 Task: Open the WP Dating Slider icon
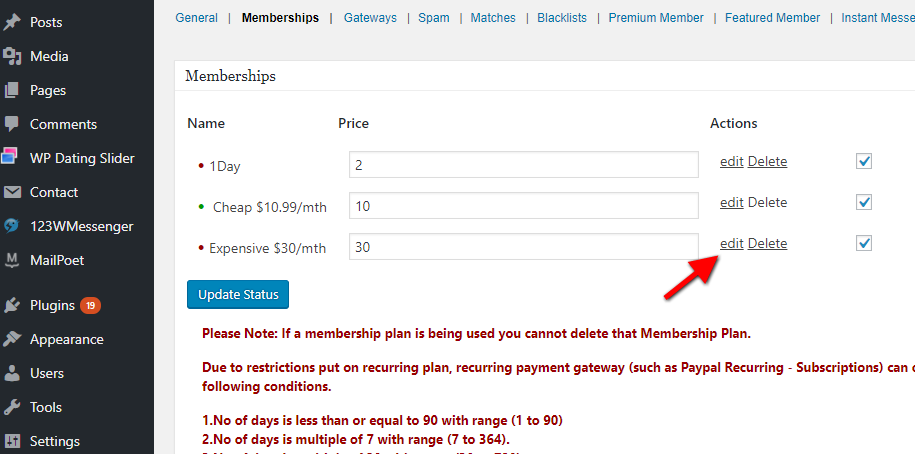tap(12, 158)
